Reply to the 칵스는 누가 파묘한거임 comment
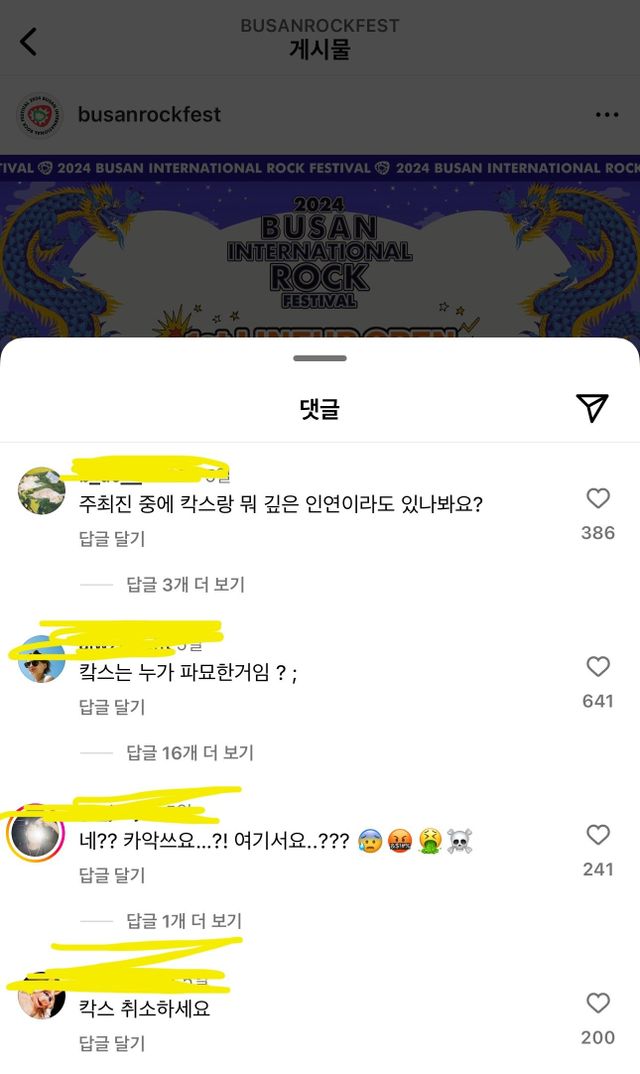The width and height of the screenshot is (640, 1074). pos(112,708)
